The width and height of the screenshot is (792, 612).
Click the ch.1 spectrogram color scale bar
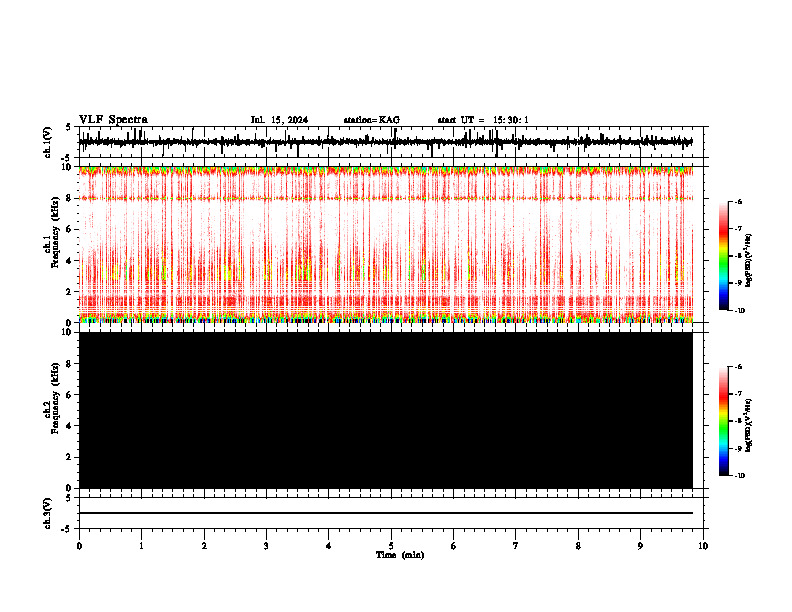coord(724,256)
